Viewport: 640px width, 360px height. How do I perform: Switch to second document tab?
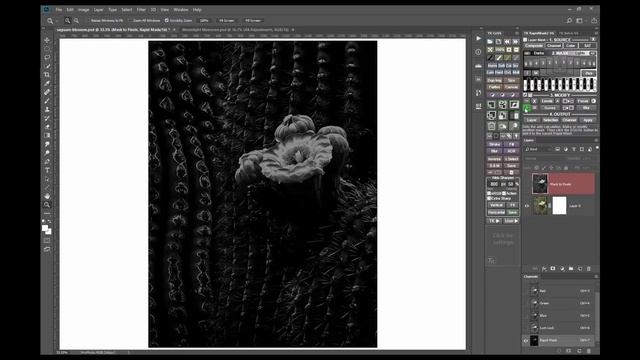[x=236, y=30]
